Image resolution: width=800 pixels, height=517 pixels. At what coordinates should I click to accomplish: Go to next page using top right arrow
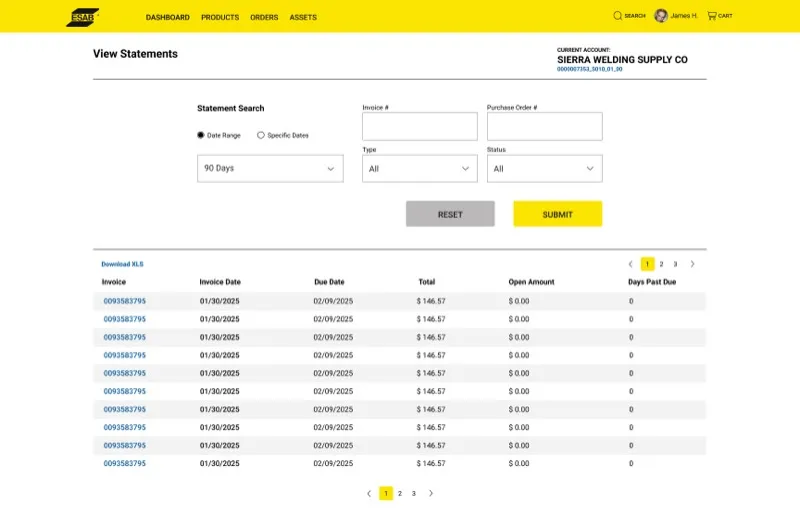click(692, 264)
